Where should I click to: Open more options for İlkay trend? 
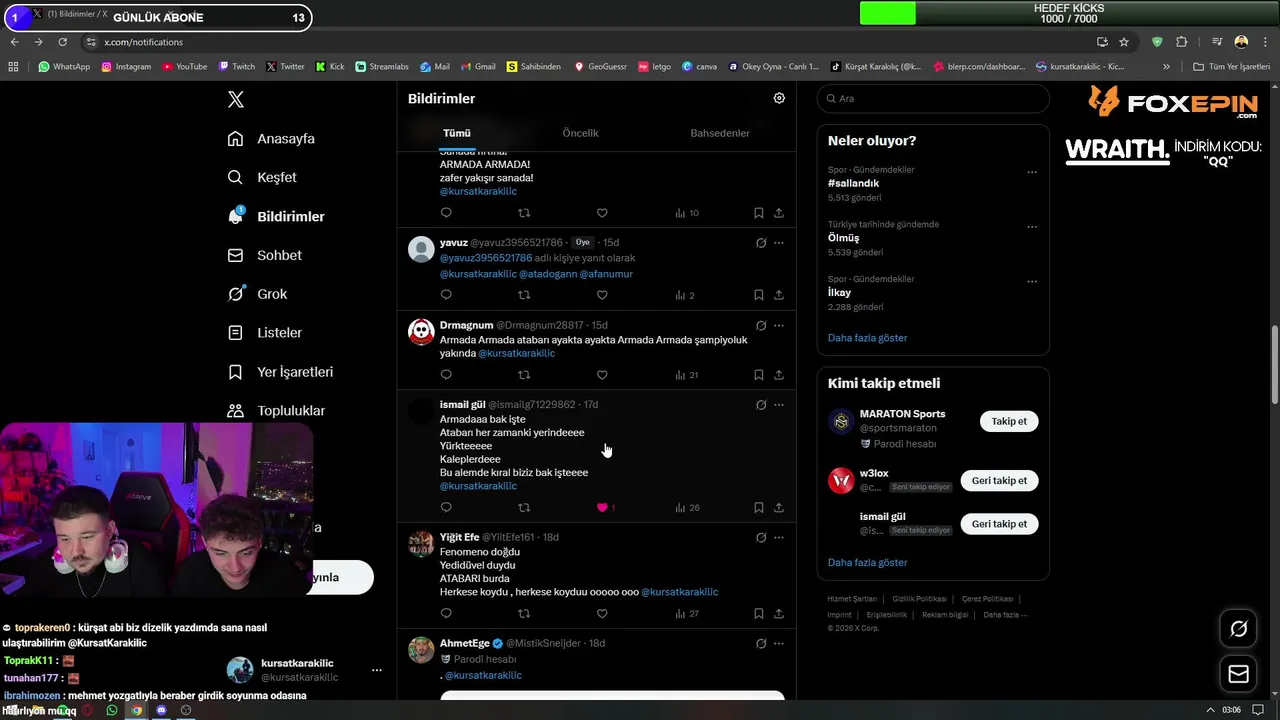tap(1032, 281)
